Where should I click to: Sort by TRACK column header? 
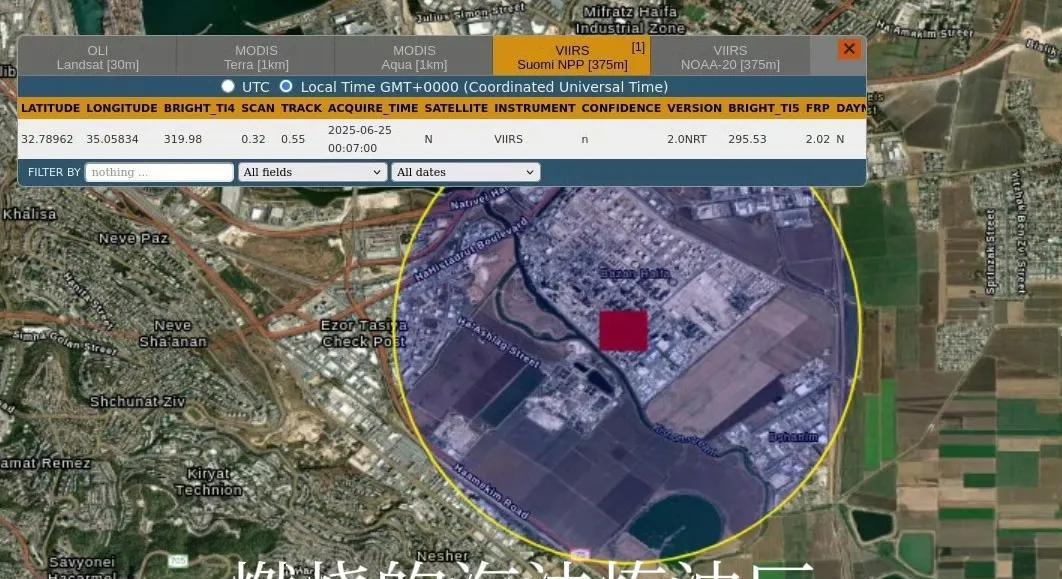tap(301, 108)
